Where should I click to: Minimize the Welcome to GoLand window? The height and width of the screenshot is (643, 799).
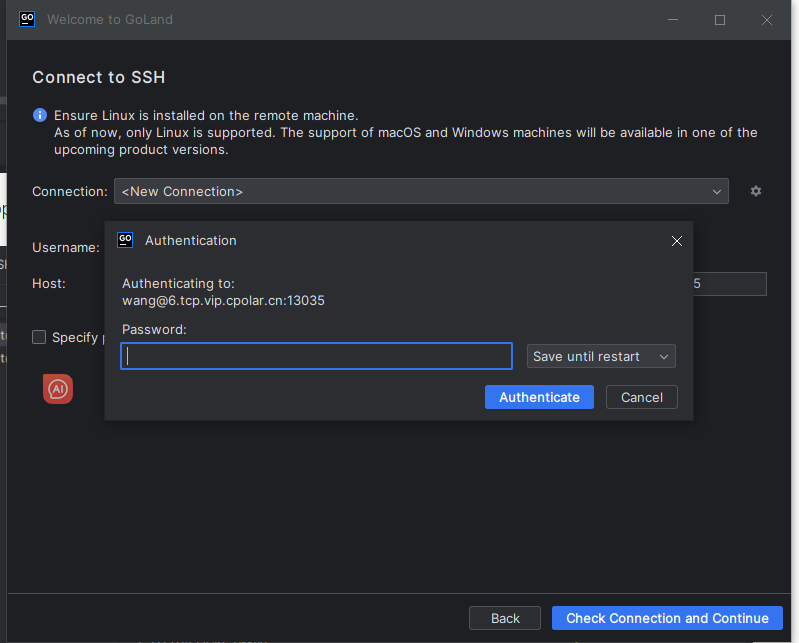[x=672, y=20]
